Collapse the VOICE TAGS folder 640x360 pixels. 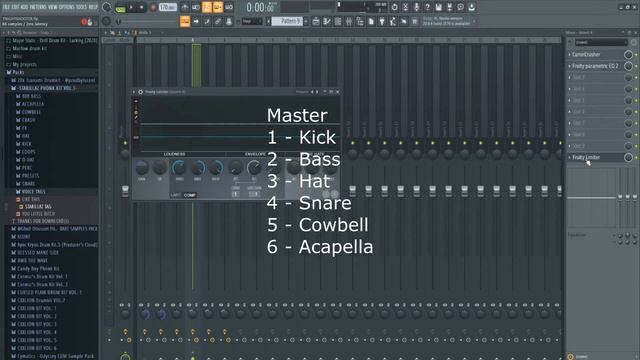pyautogui.click(x=31, y=191)
